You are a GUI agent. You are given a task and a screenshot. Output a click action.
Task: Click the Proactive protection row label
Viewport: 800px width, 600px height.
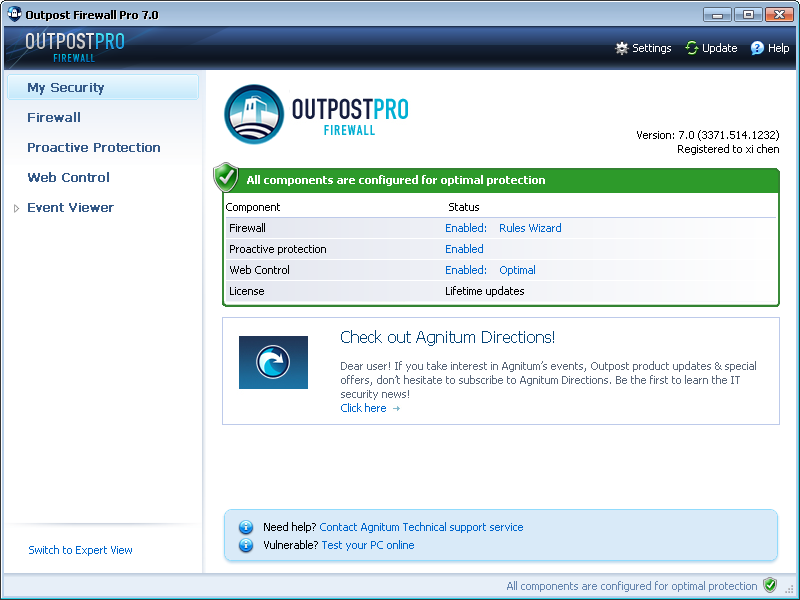[x=278, y=249]
